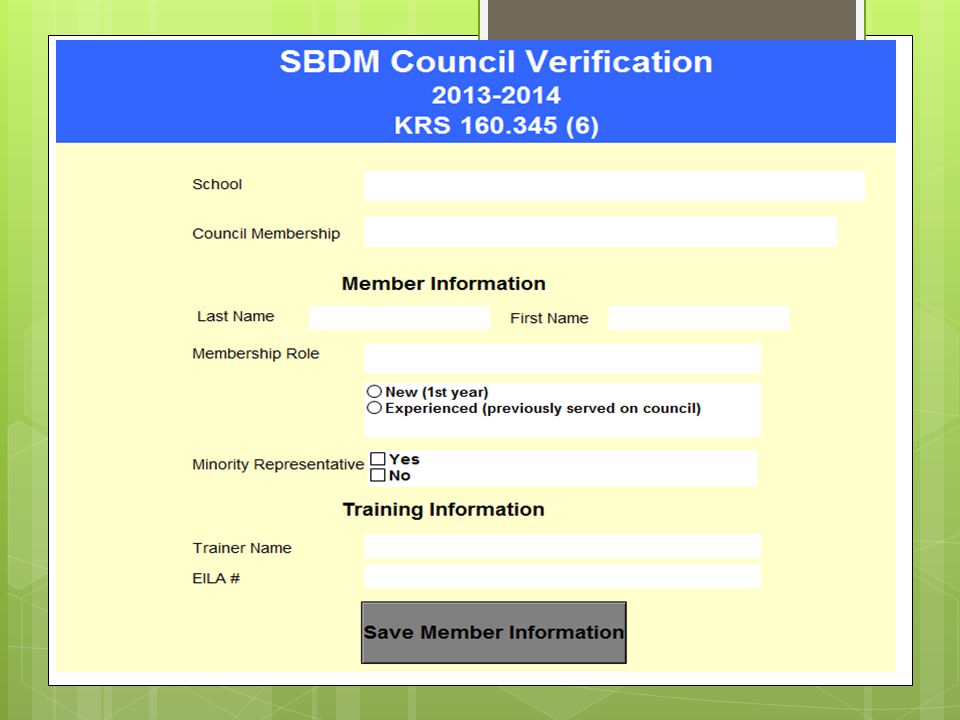Select Experienced (previously served) radio button
This screenshot has height=720, width=960.
click(x=374, y=408)
